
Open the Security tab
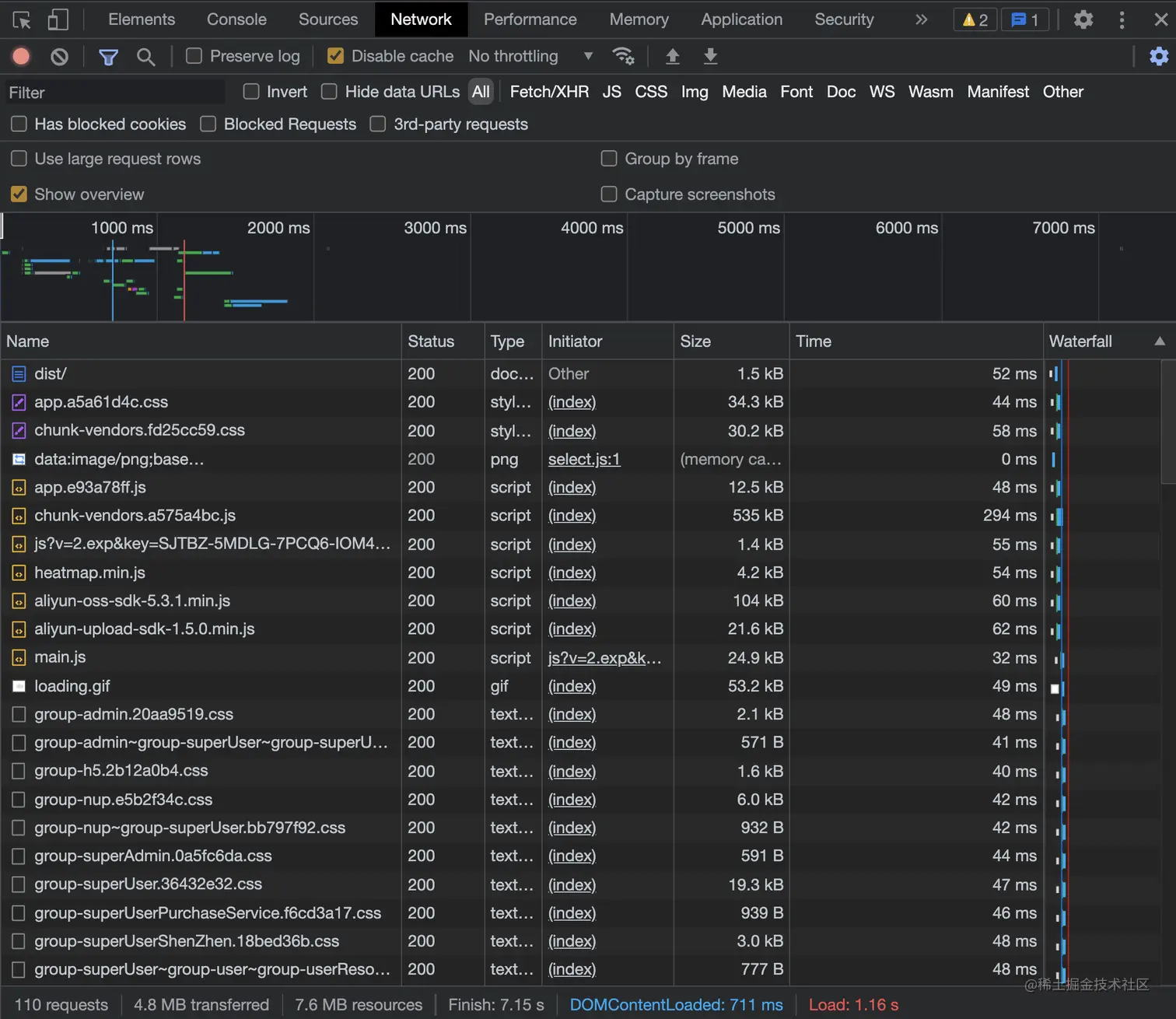coord(845,19)
